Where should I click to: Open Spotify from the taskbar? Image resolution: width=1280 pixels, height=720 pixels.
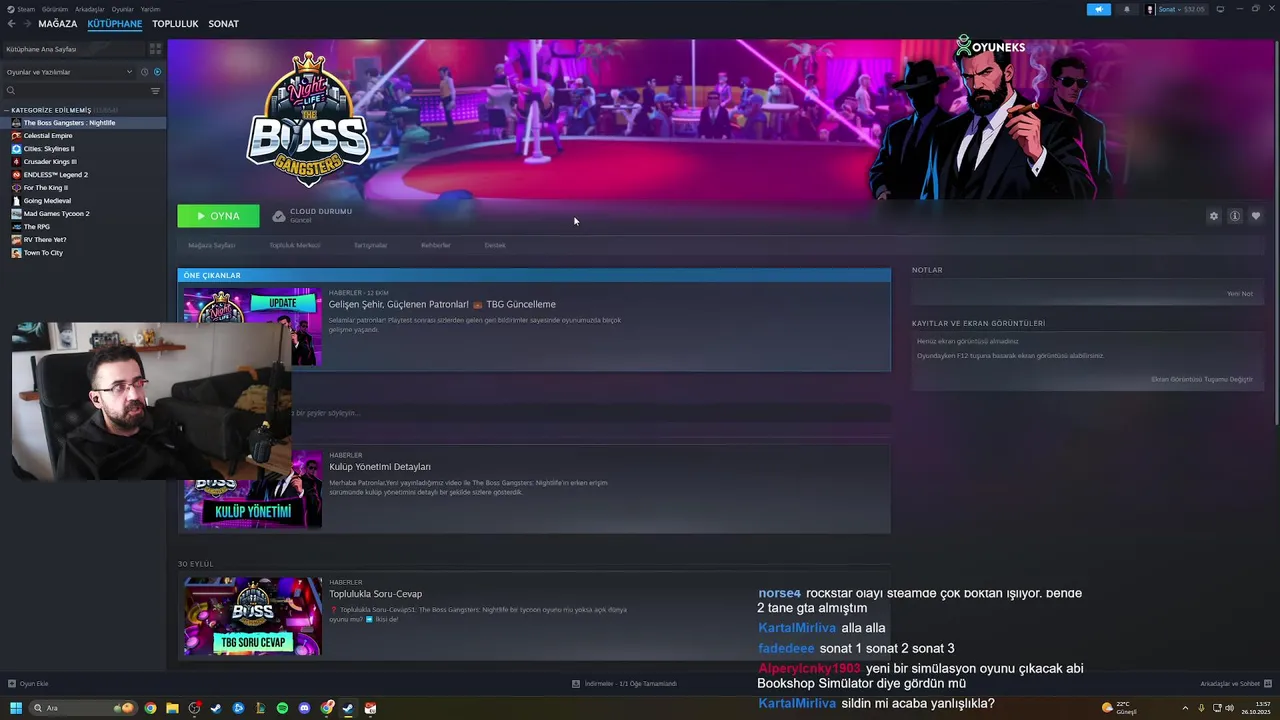(282, 708)
